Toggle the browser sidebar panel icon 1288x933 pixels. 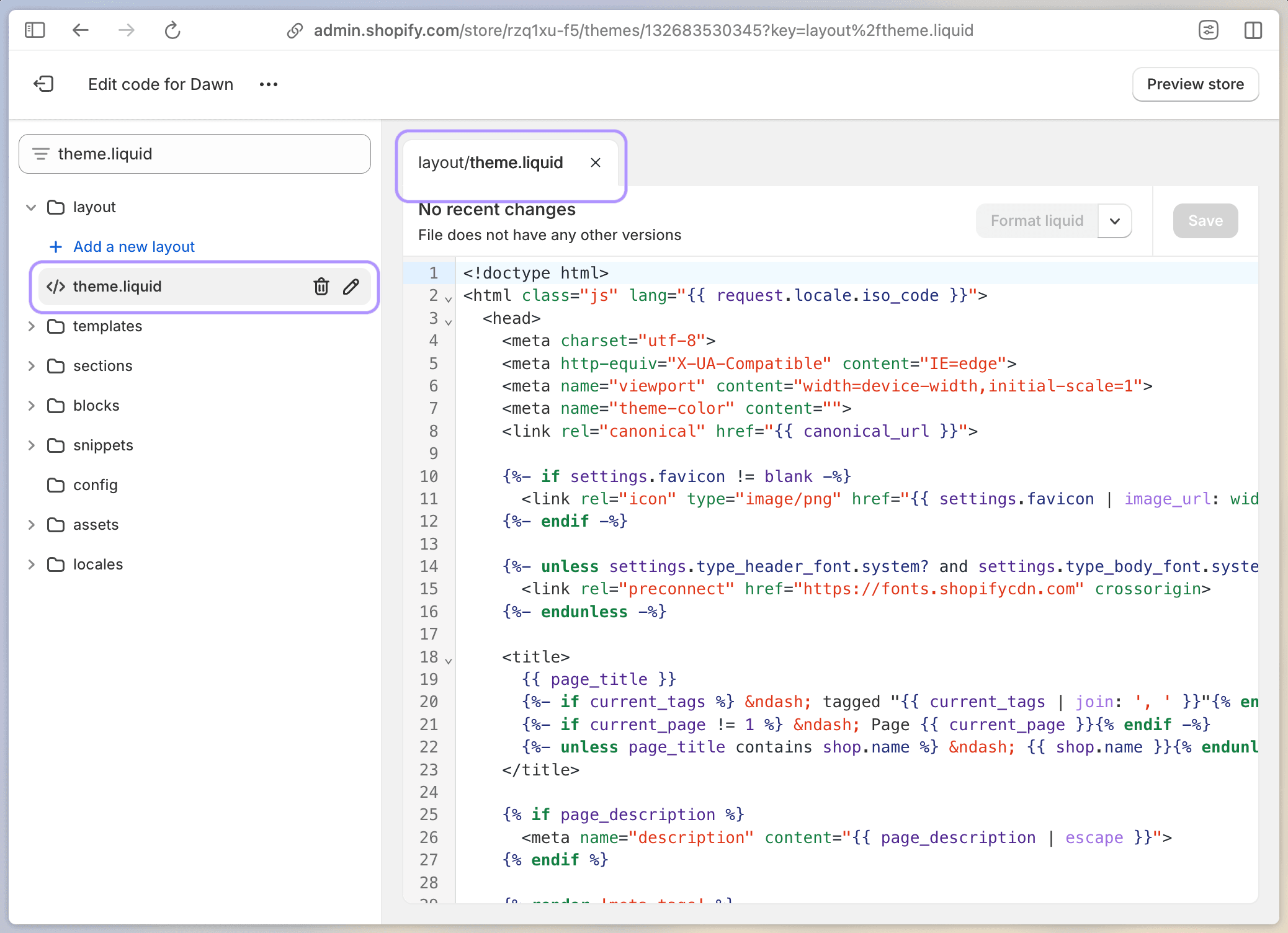[35, 30]
